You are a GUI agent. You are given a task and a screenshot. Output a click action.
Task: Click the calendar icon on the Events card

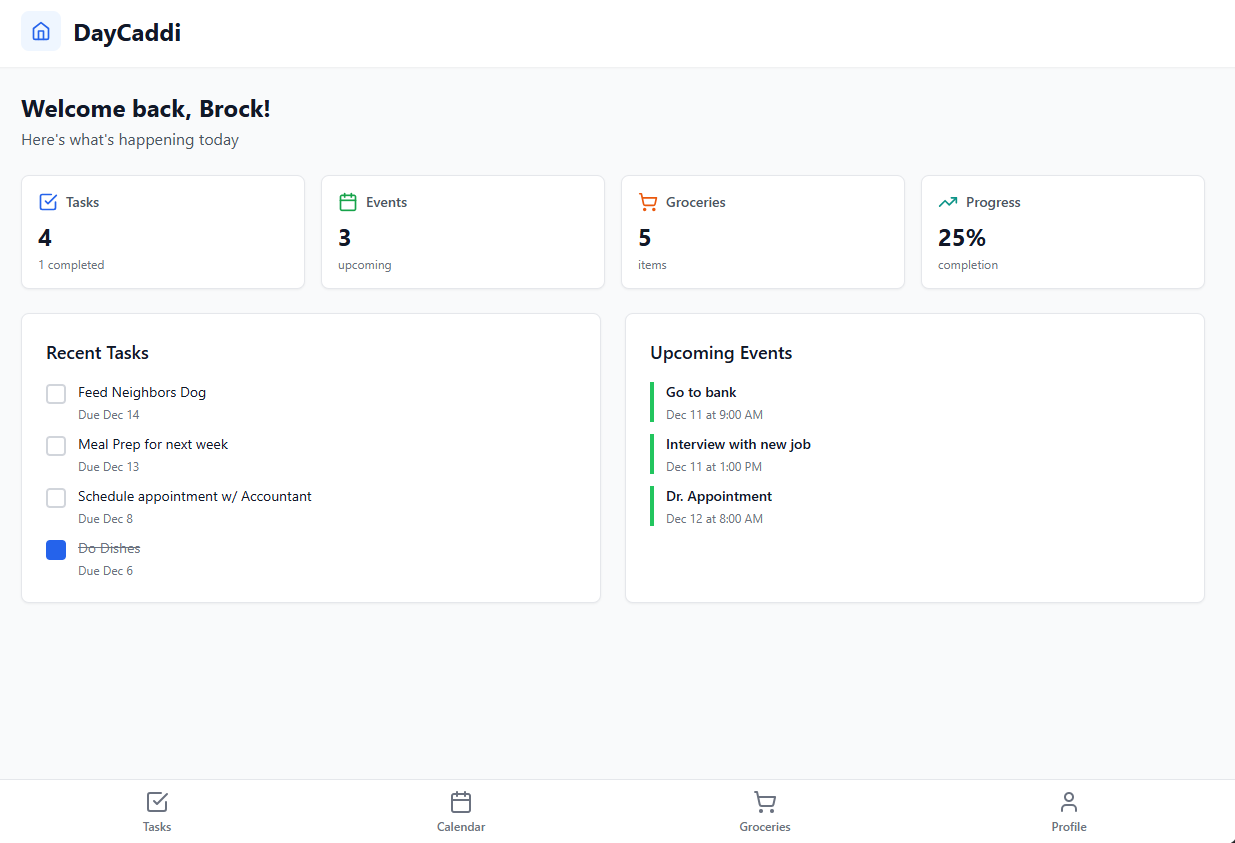point(347,201)
